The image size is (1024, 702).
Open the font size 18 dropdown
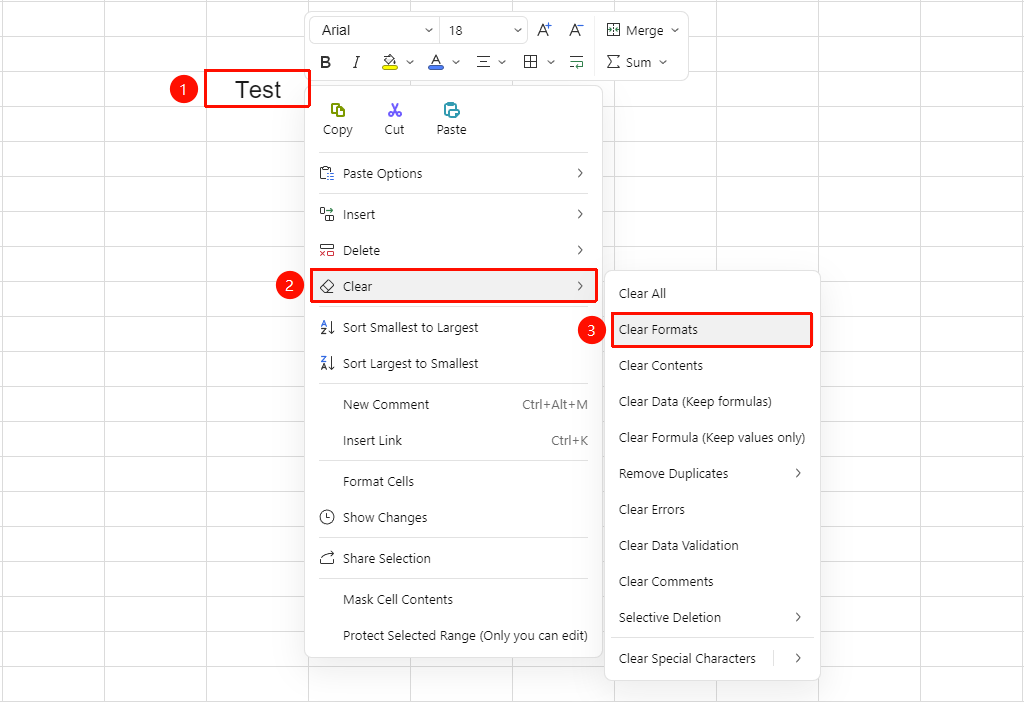click(x=483, y=30)
